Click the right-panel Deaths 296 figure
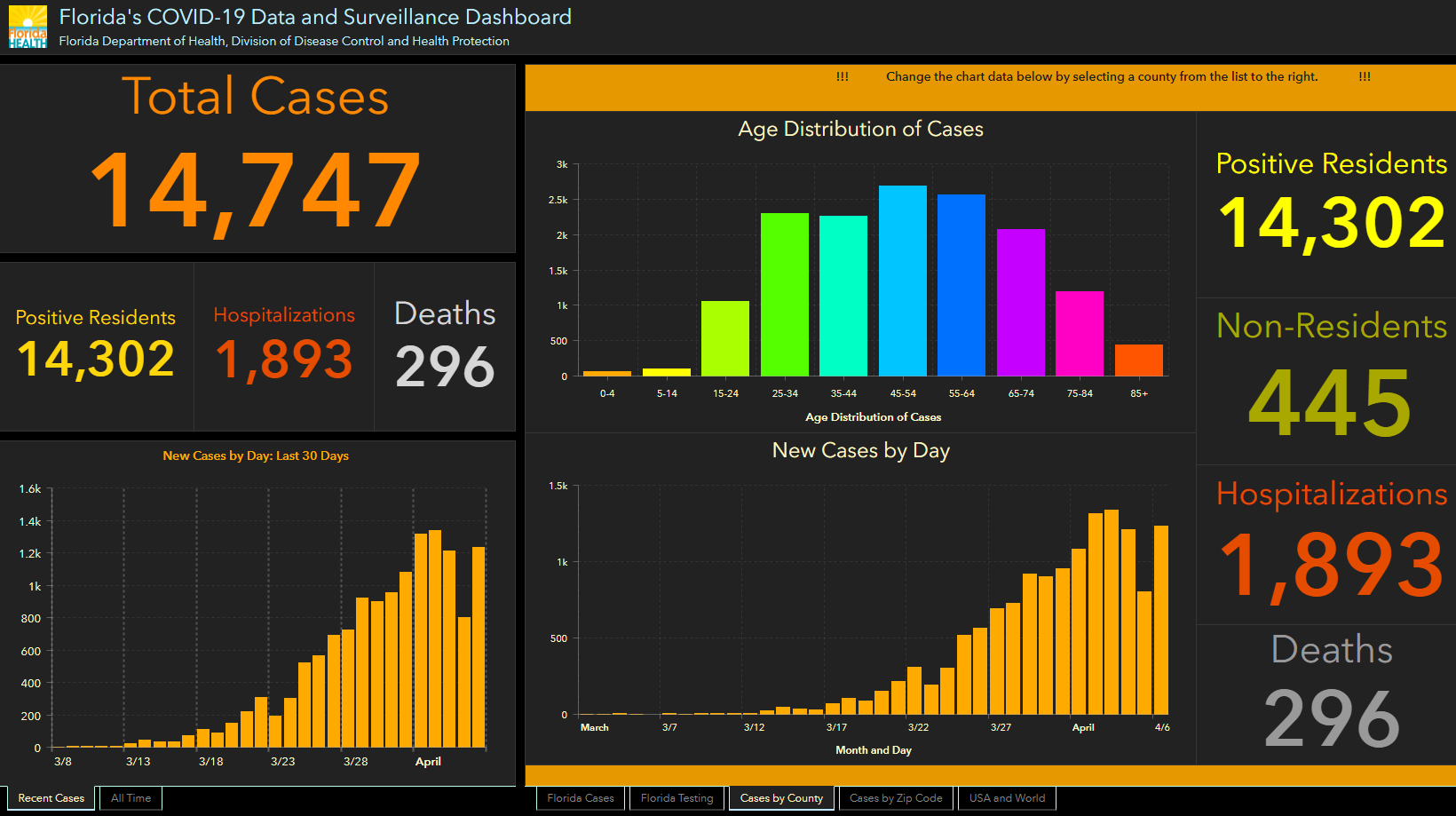The width and height of the screenshot is (1456, 816). click(1332, 717)
